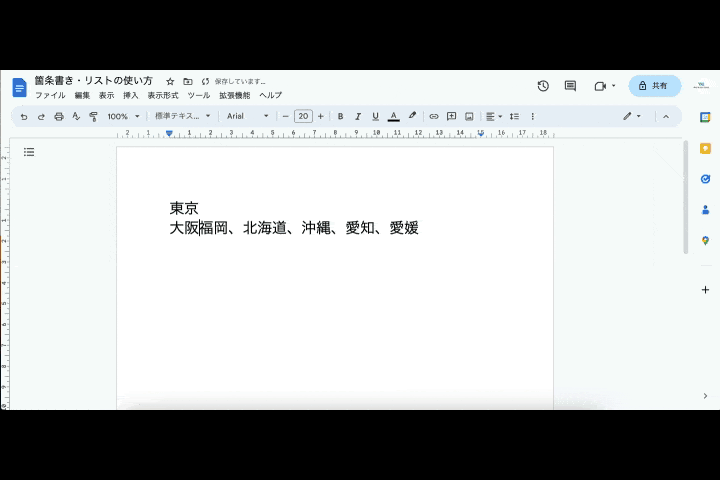Viewport: 720px width, 480px height.
Task: Open Google Keep from the side panel
Action: (x=705, y=148)
